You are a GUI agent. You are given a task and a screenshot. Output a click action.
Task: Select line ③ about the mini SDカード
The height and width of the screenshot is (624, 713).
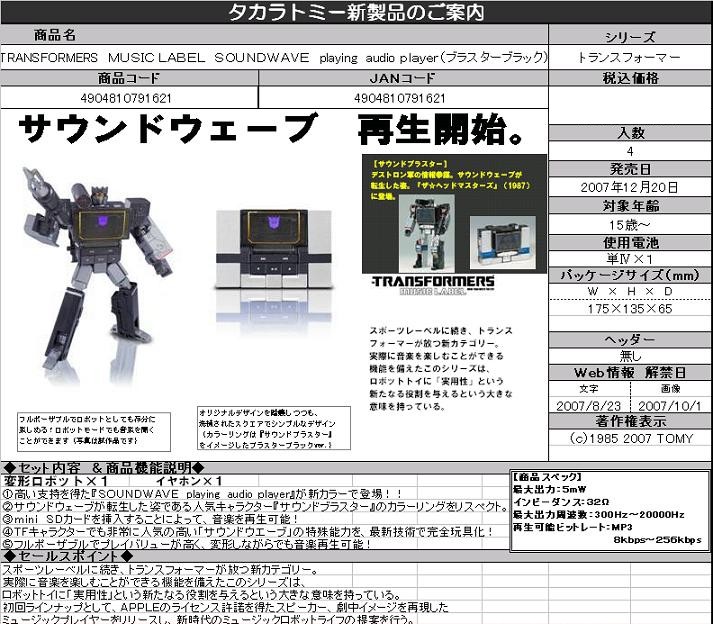151,519
